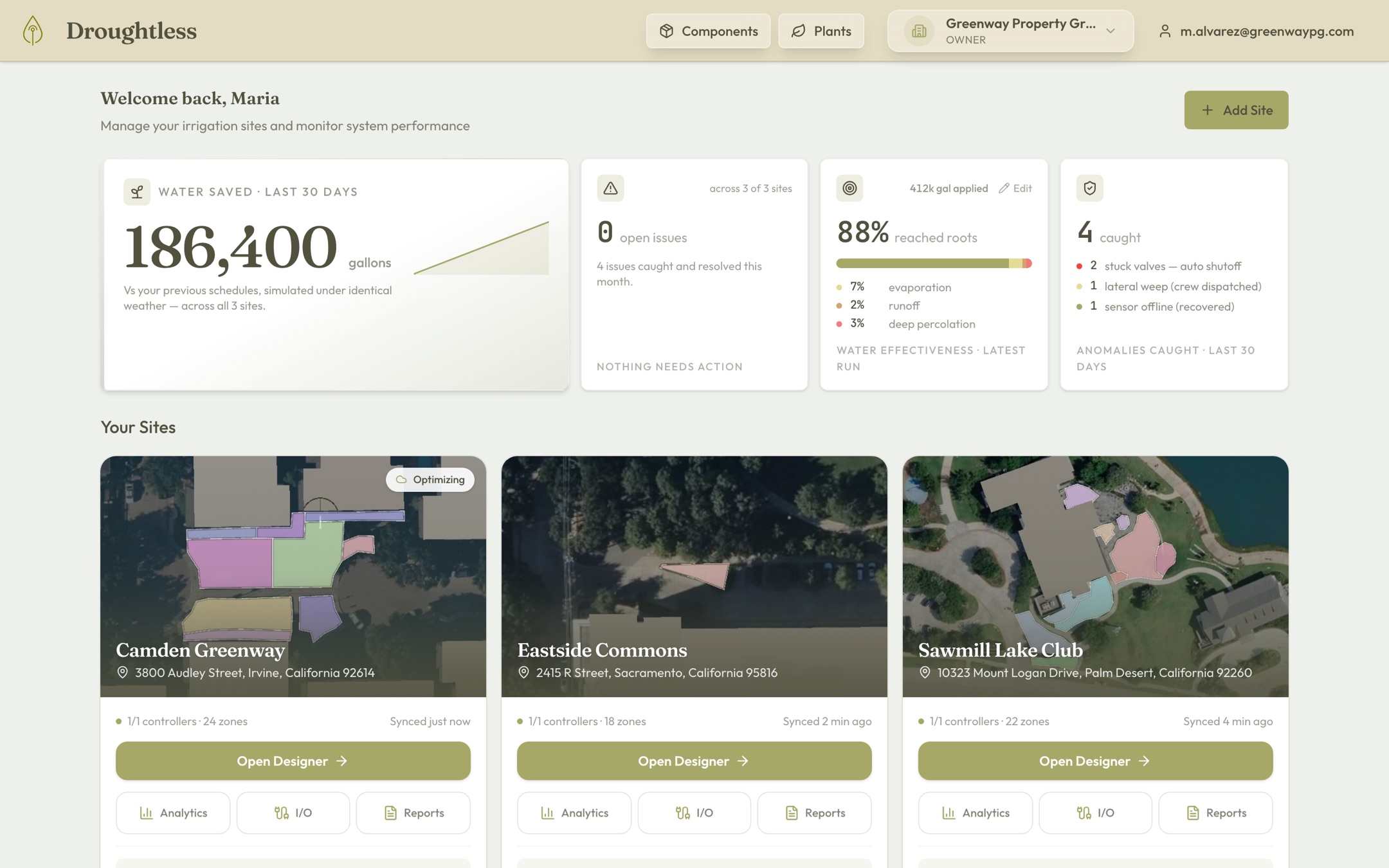The height and width of the screenshot is (868, 1389).
Task: Click the reached roots progress bar
Action: [934, 263]
